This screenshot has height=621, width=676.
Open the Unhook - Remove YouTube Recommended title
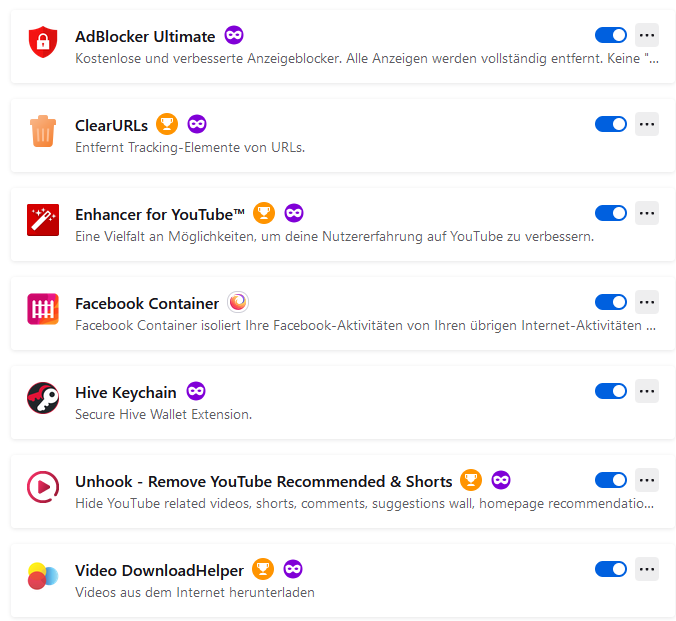(x=263, y=482)
